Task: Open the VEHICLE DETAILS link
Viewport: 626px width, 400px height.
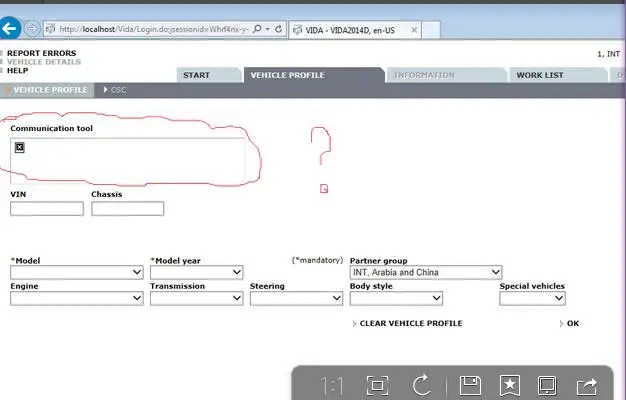Action: [44, 62]
